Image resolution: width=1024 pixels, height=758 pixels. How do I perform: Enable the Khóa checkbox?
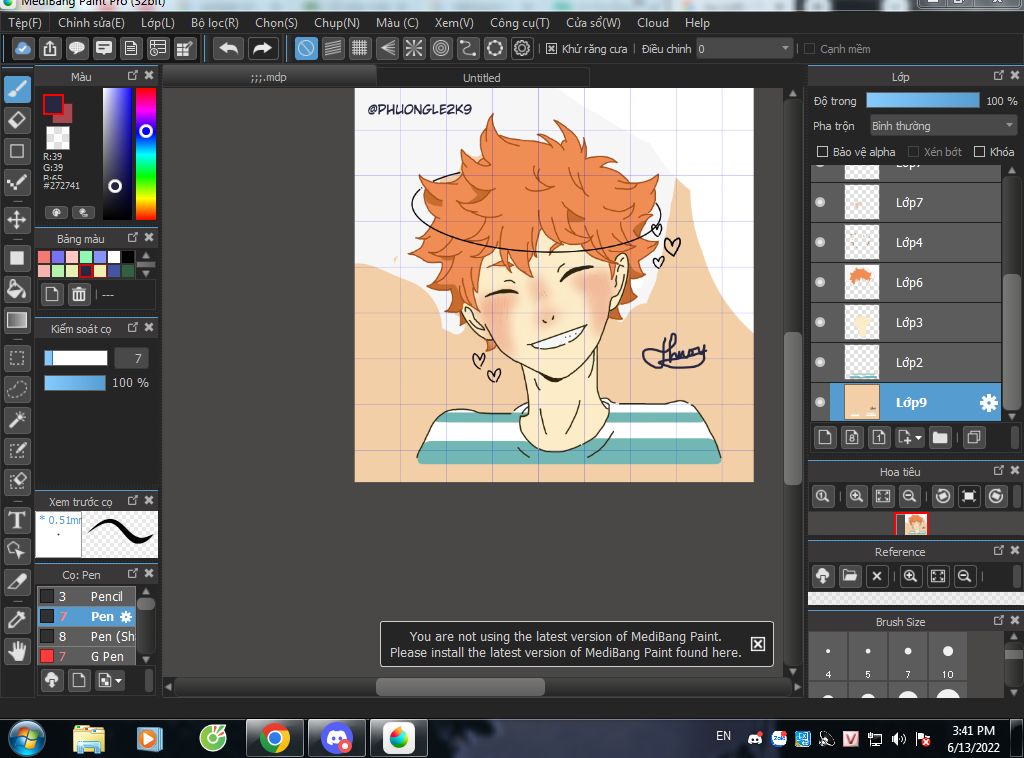(979, 152)
